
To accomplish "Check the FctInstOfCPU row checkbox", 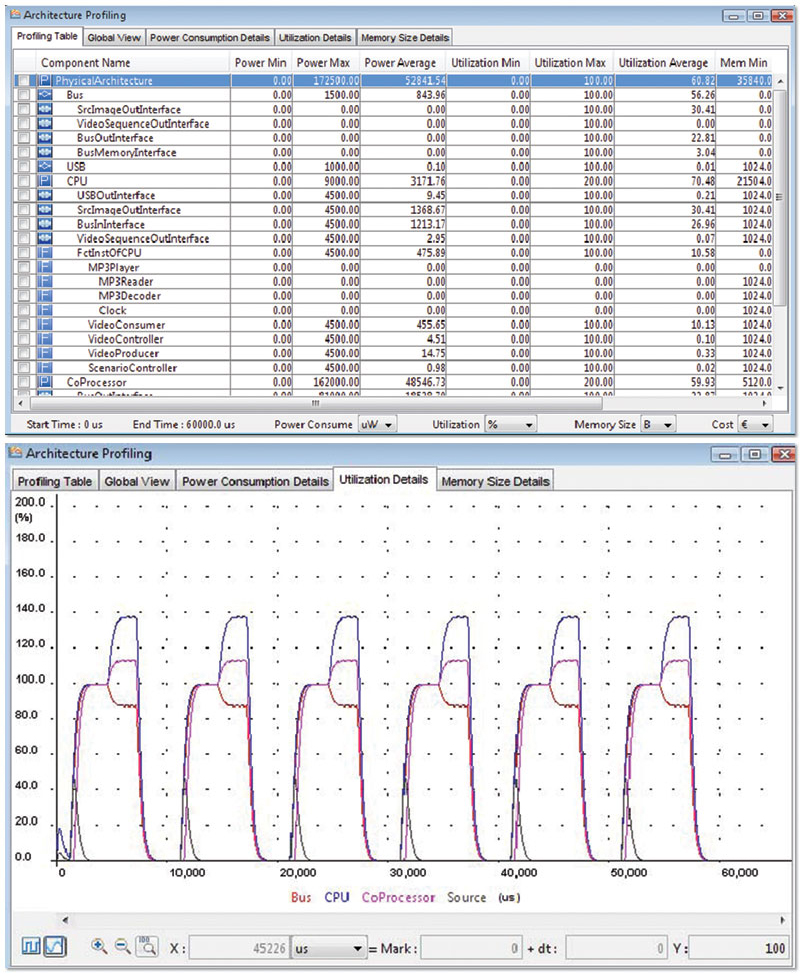I will [23, 253].
